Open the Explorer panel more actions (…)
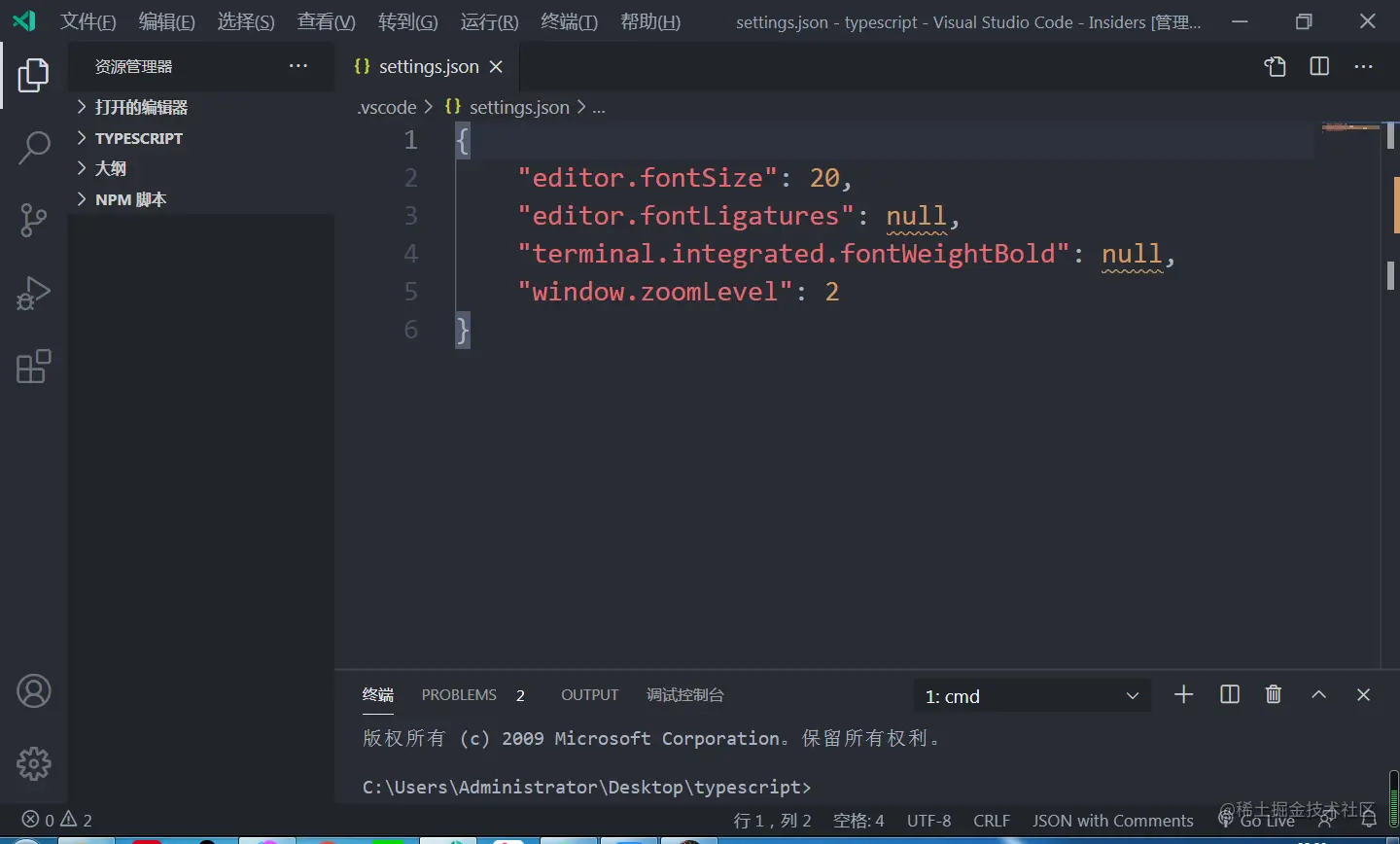 point(297,66)
